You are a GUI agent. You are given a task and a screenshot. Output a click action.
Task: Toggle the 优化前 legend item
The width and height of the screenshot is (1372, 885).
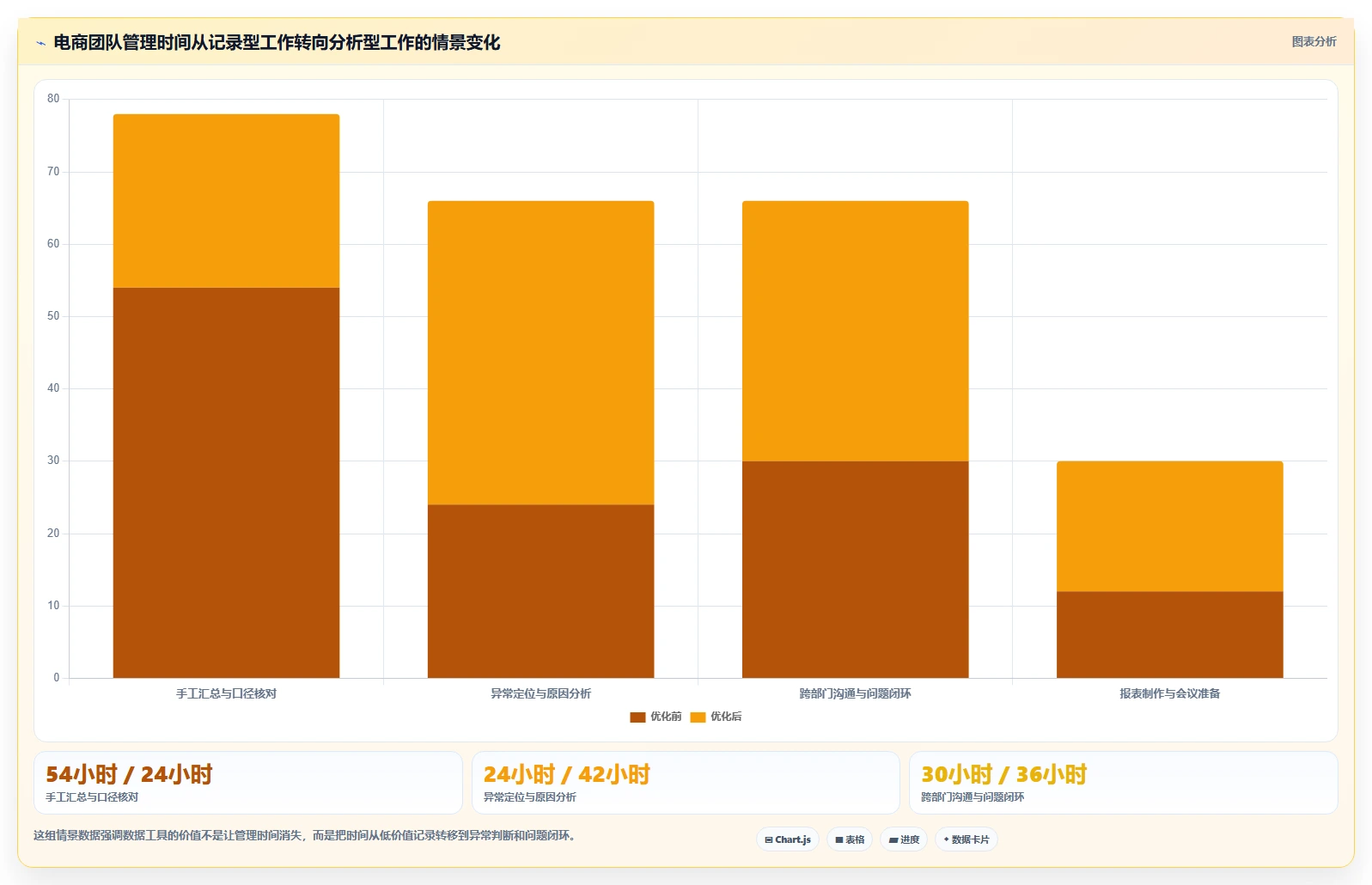(x=656, y=717)
